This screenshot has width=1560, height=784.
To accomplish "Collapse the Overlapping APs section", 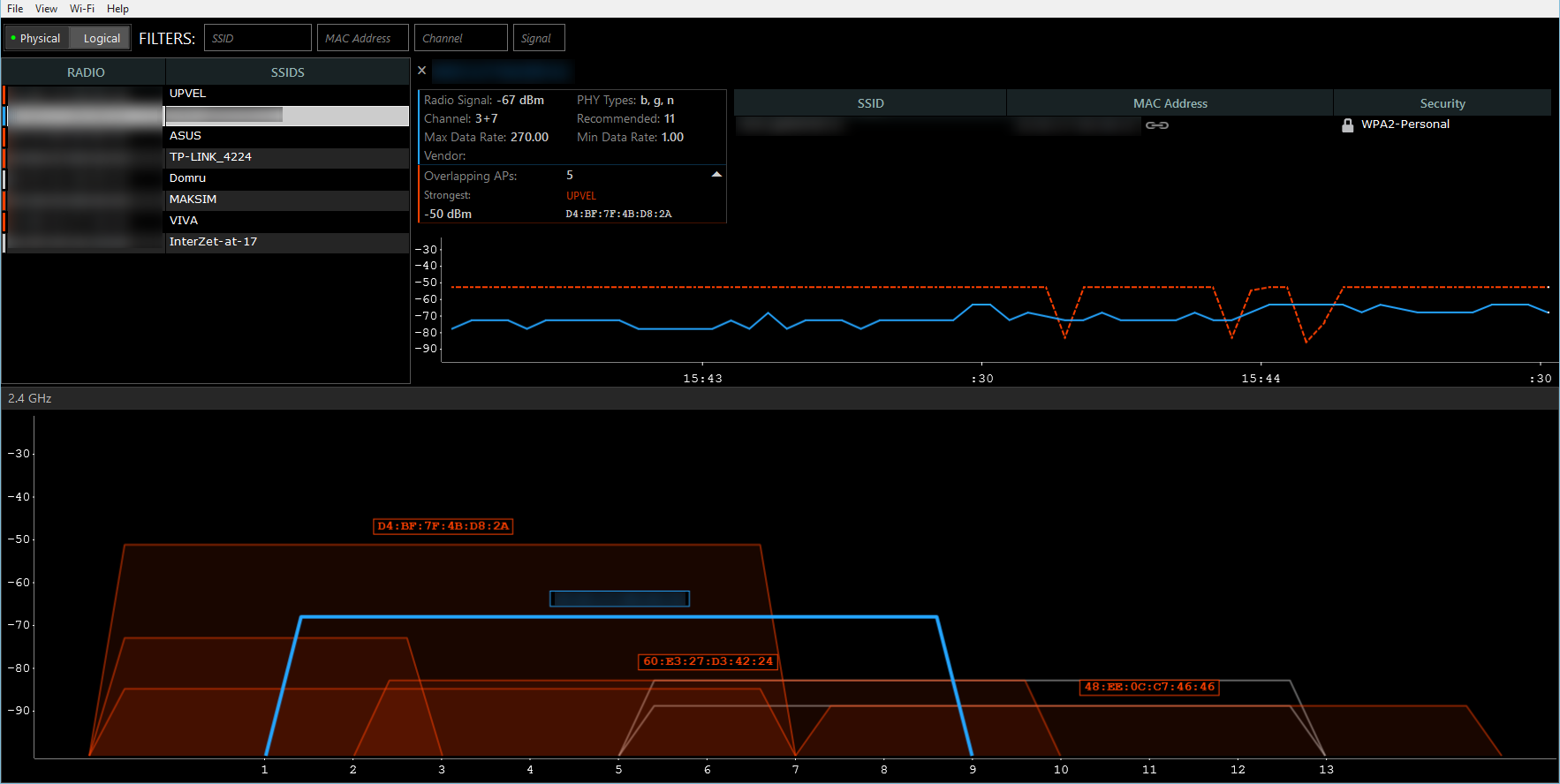I will (716, 175).
